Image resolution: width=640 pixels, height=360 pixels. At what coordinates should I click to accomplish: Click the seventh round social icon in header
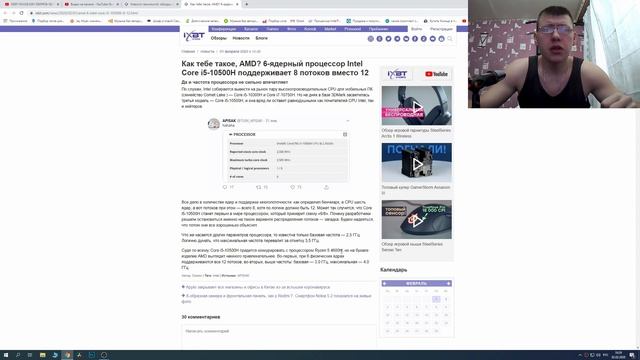point(424,39)
